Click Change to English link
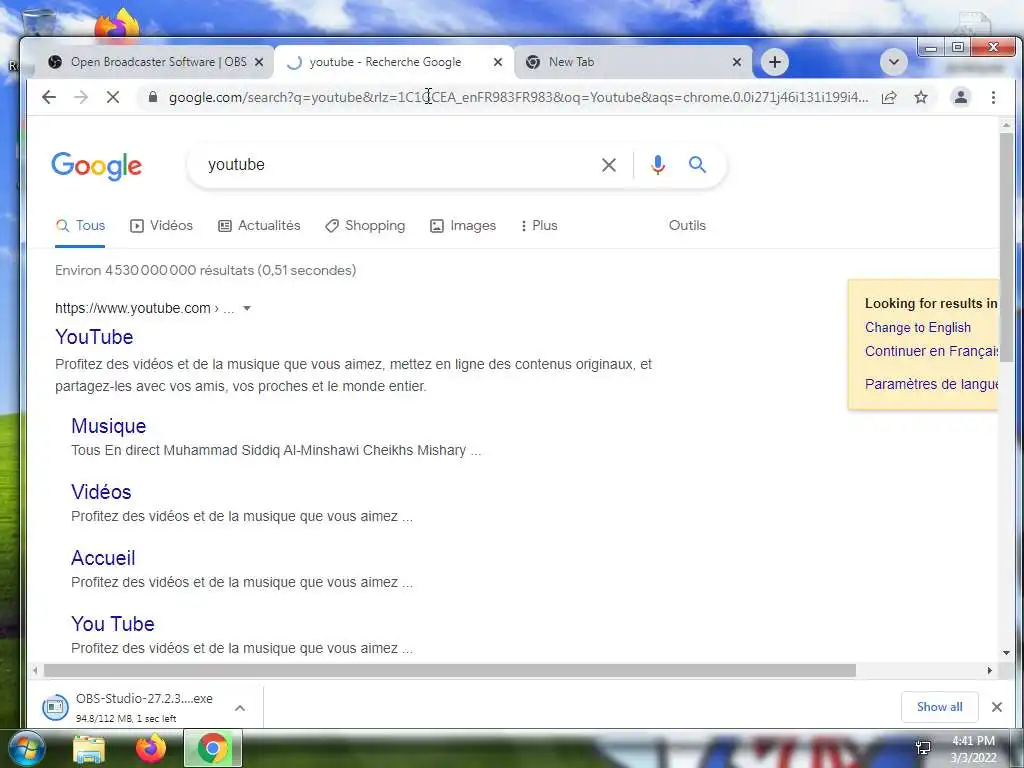 (x=918, y=328)
